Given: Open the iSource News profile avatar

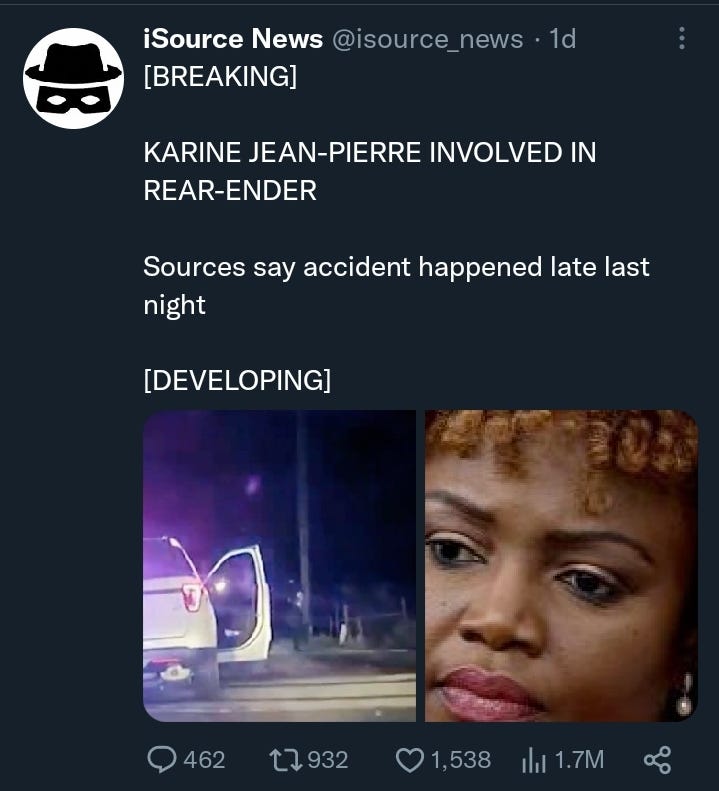Looking at the screenshot, I should click(x=73, y=78).
